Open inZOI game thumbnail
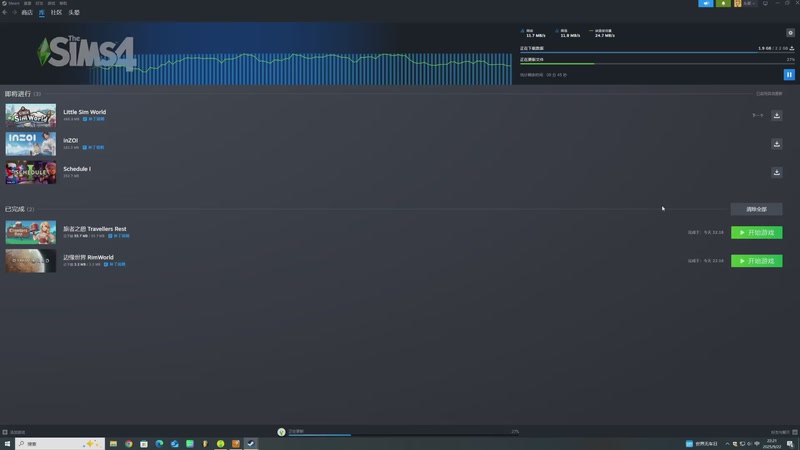 click(x=31, y=144)
